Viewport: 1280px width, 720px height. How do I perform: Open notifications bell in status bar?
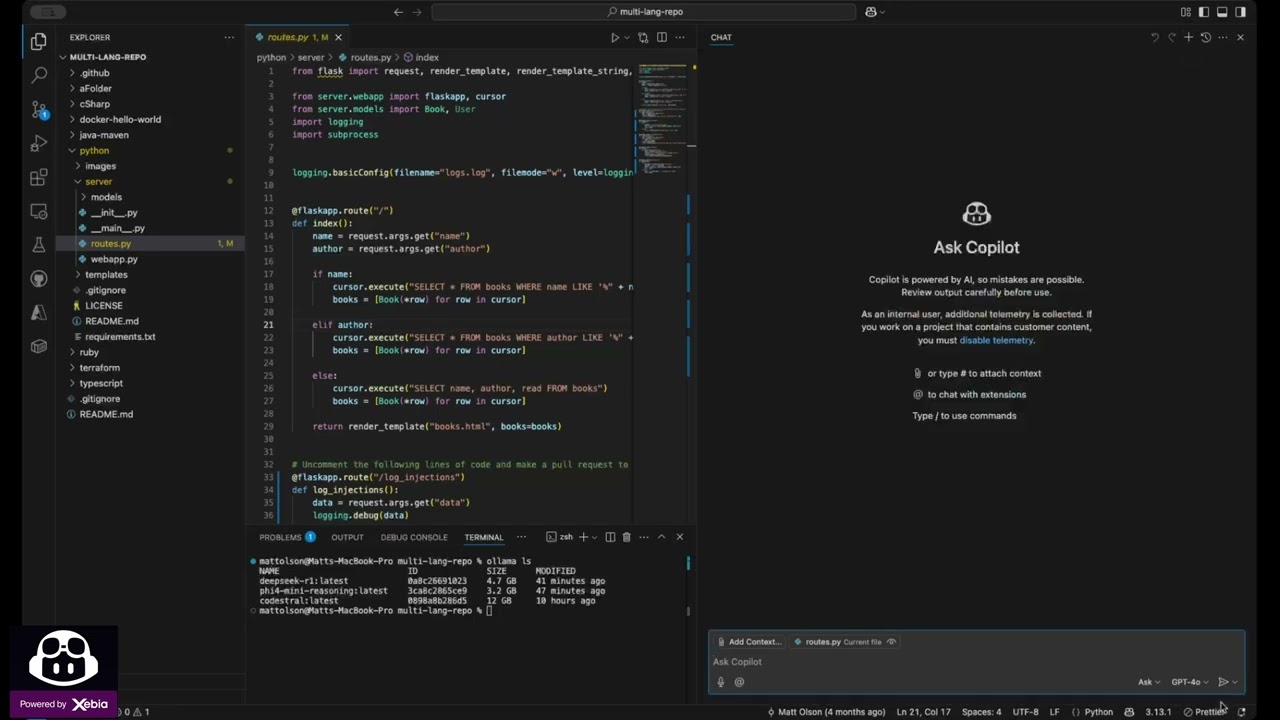1241,712
